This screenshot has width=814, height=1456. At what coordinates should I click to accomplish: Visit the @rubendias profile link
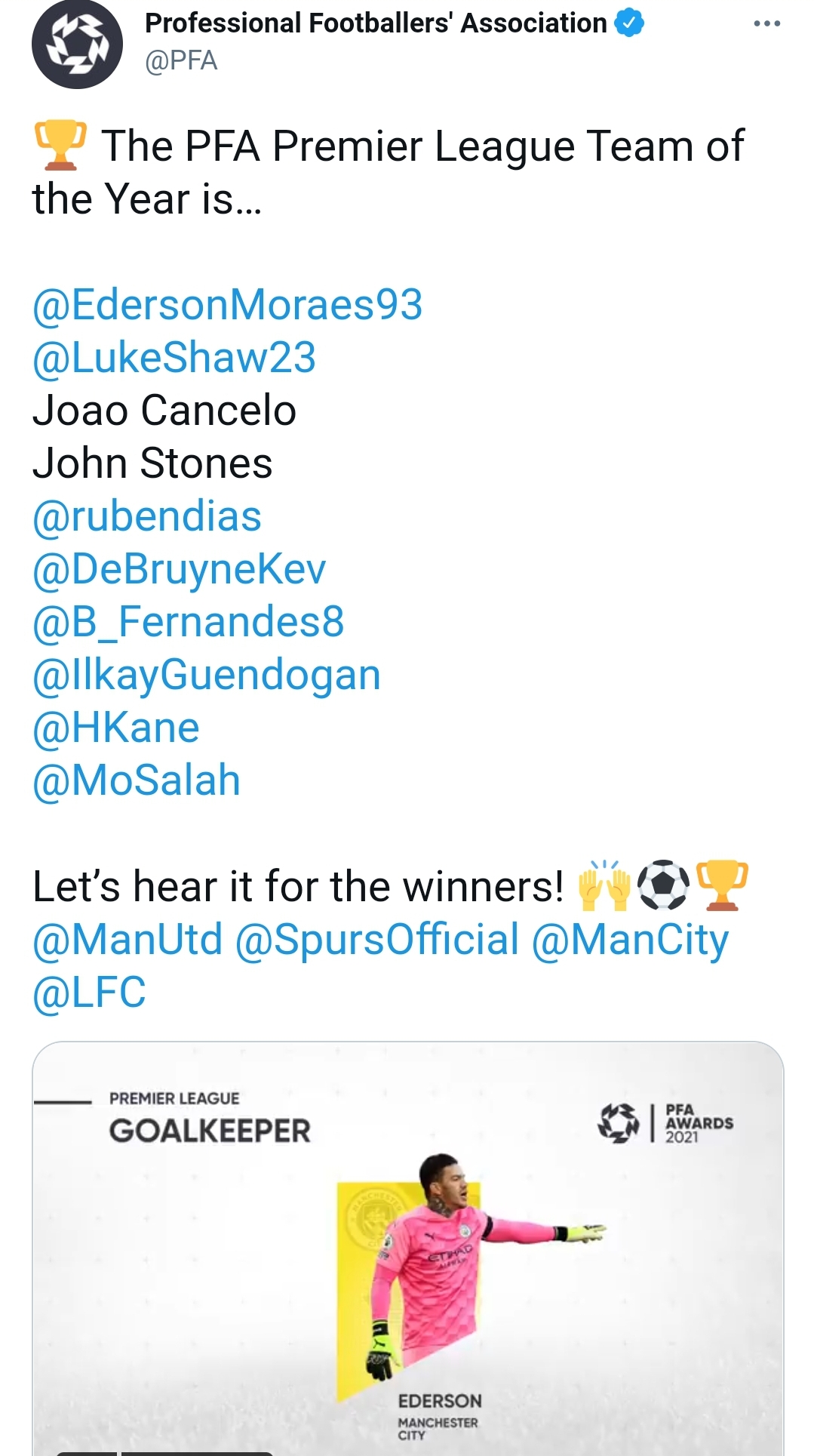[x=147, y=516]
